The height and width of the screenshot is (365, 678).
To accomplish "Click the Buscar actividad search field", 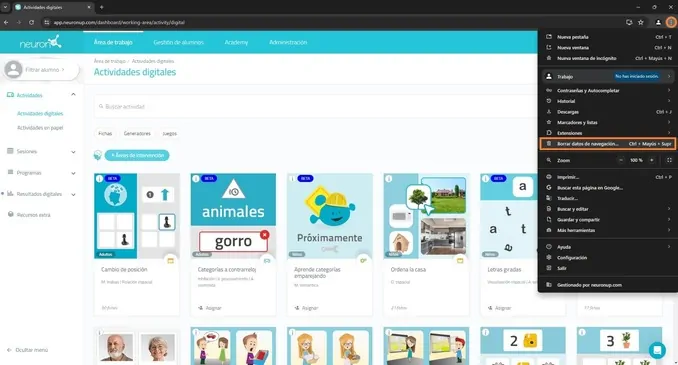I will (316, 106).
